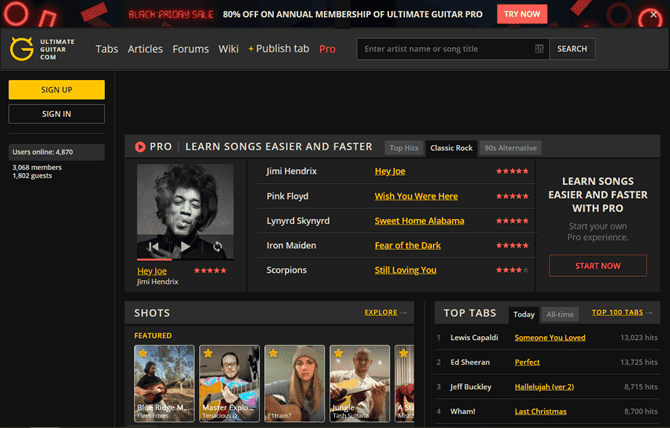Click star badge on Blue Ridge shot
The height and width of the screenshot is (428, 670).
(142, 353)
